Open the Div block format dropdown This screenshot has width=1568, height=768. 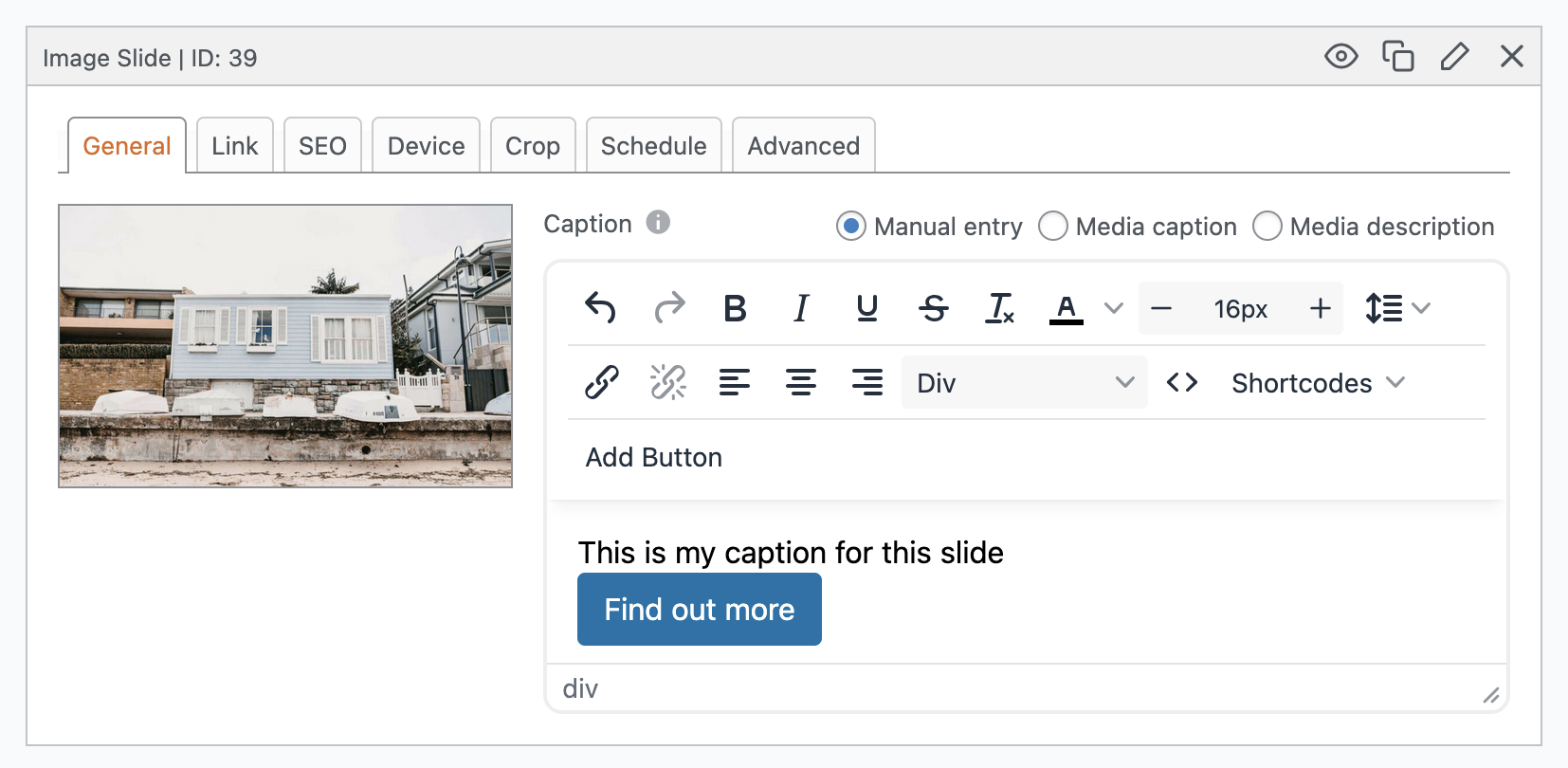(1024, 382)
